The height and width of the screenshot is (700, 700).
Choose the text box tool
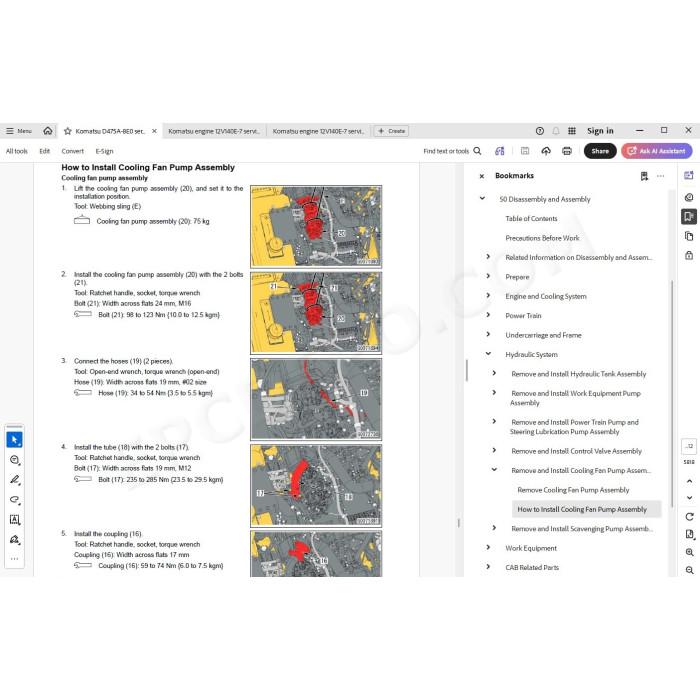click(15, 520)
